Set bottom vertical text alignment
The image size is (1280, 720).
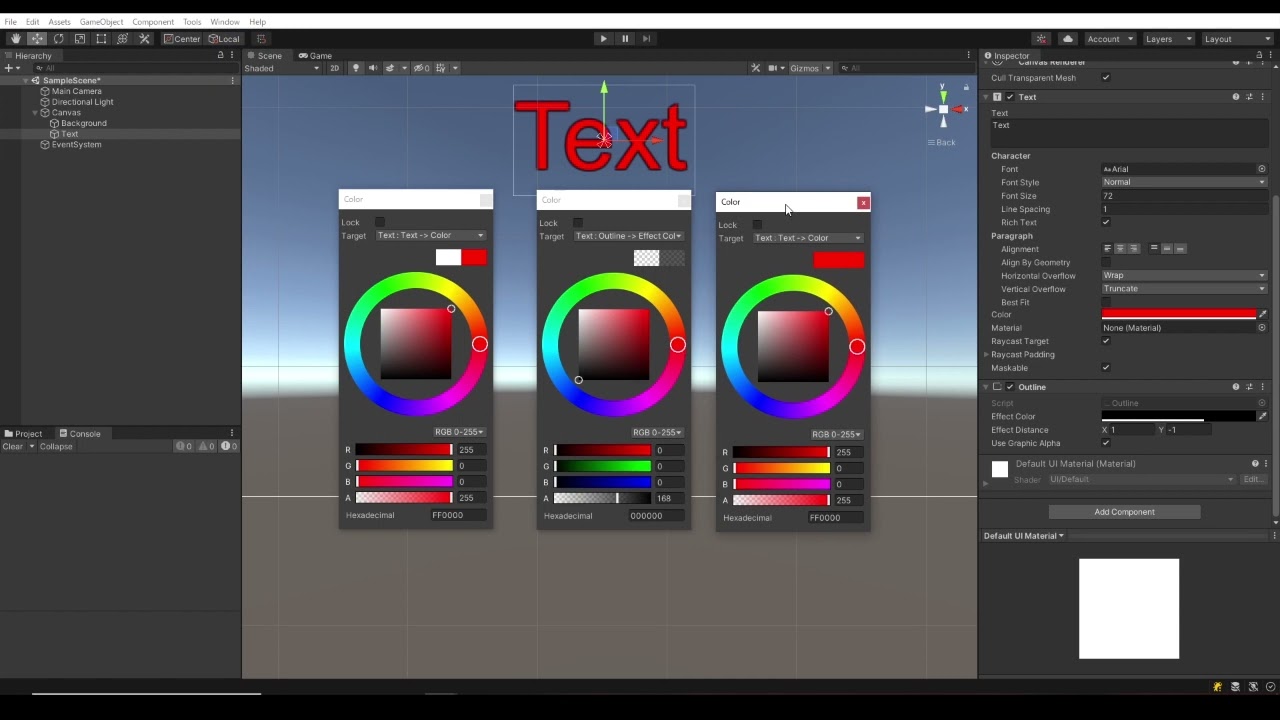(1180, 249)
